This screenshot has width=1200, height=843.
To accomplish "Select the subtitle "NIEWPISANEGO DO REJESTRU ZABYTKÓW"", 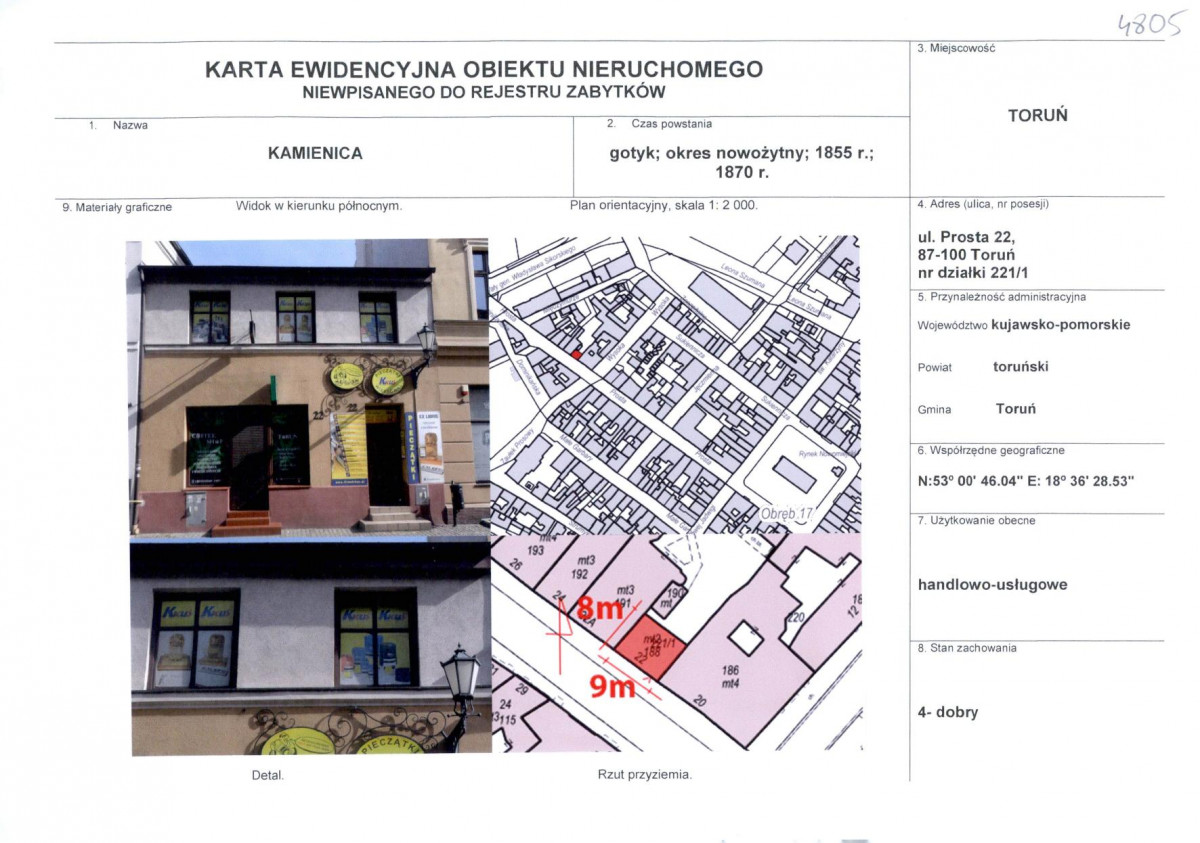I will [x=484, y=92].
